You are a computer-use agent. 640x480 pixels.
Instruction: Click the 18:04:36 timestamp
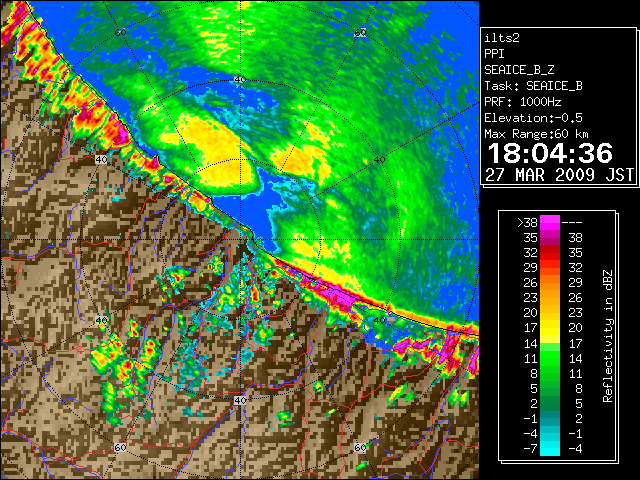550,153
